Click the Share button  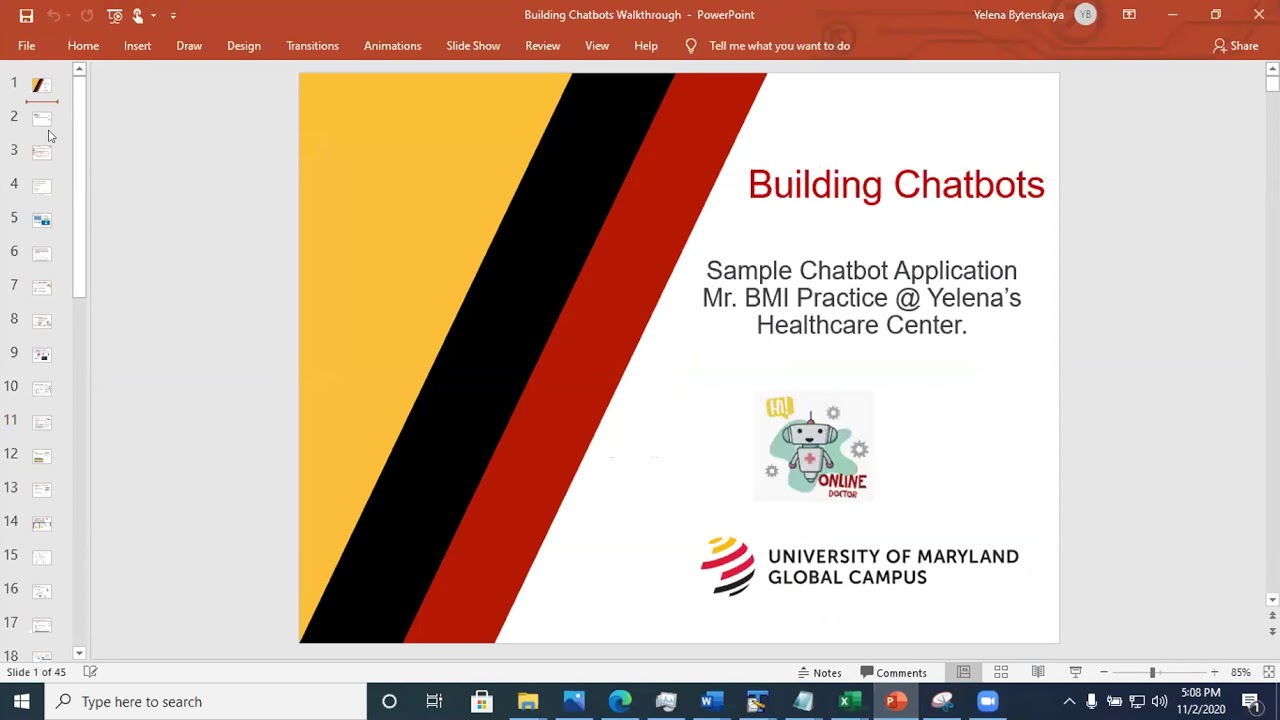click(x=1236, y=46)
